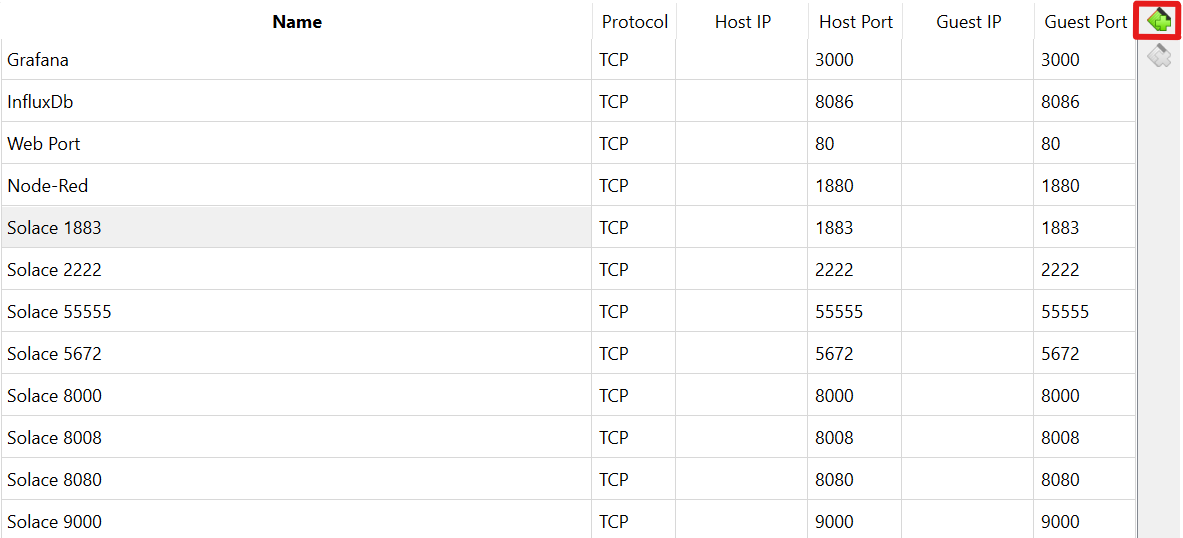Click guest port cell for Solace 8000
The height and width of the screenshot is (538, 1183).
point(1083,396)
